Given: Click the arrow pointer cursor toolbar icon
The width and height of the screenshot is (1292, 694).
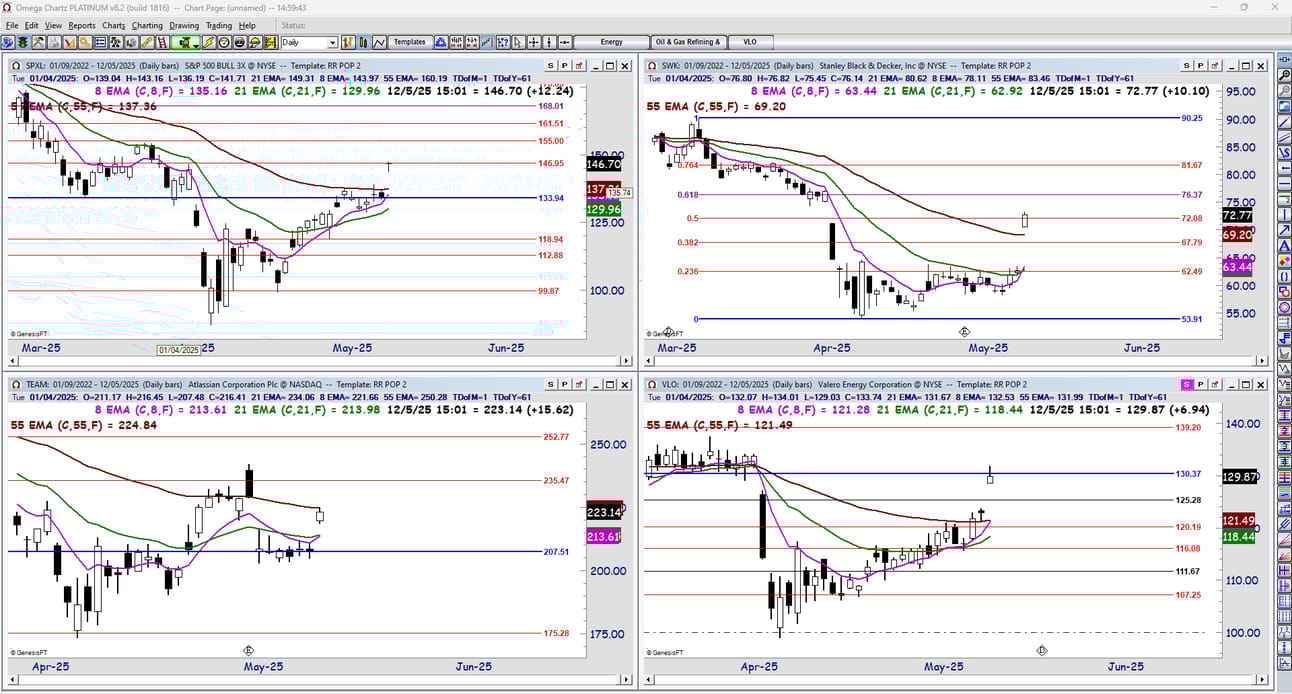Looking at the screenshot, I should [518, 43].
